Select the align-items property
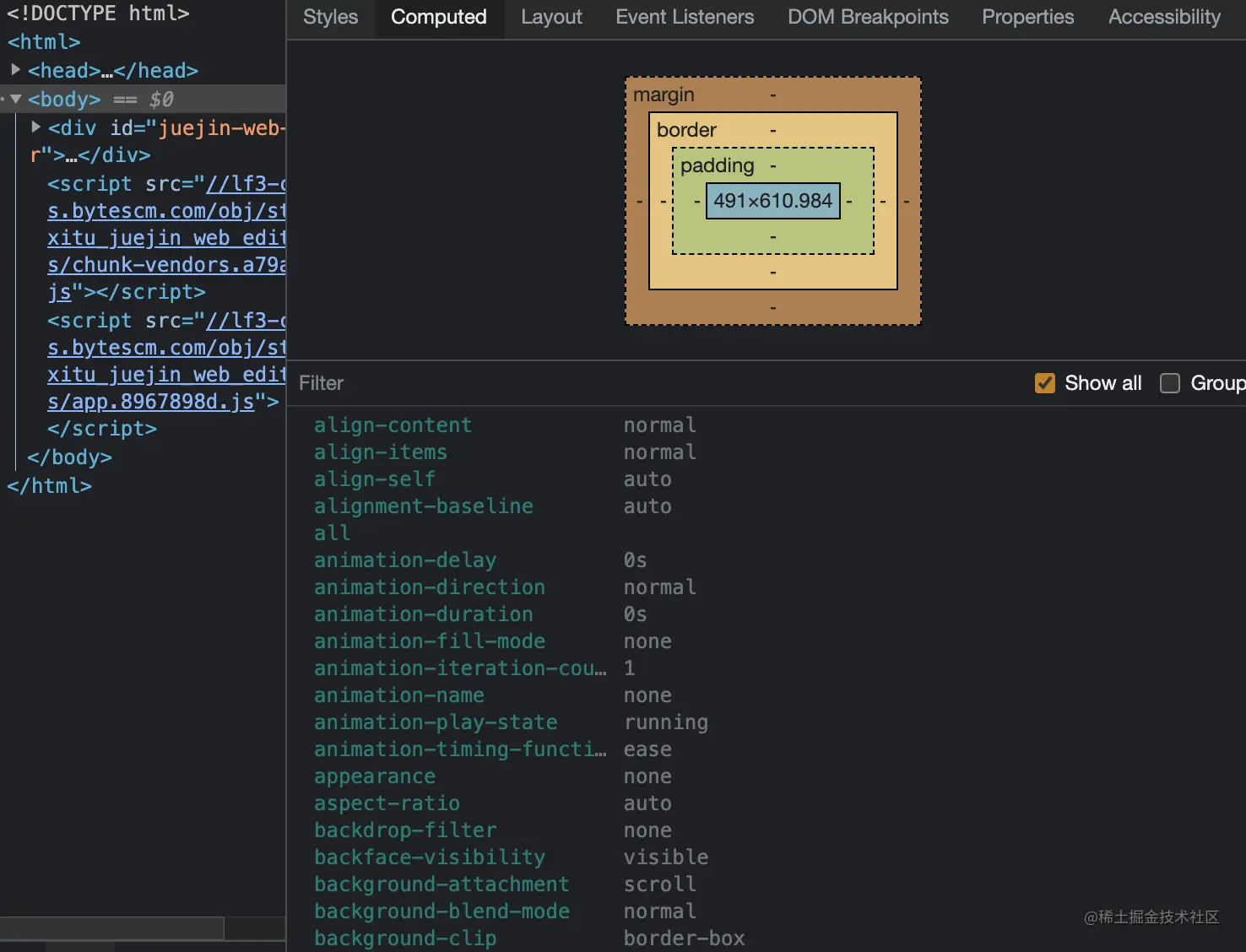The width and height of the screenshot is (1246, 952). coord(381,452)
